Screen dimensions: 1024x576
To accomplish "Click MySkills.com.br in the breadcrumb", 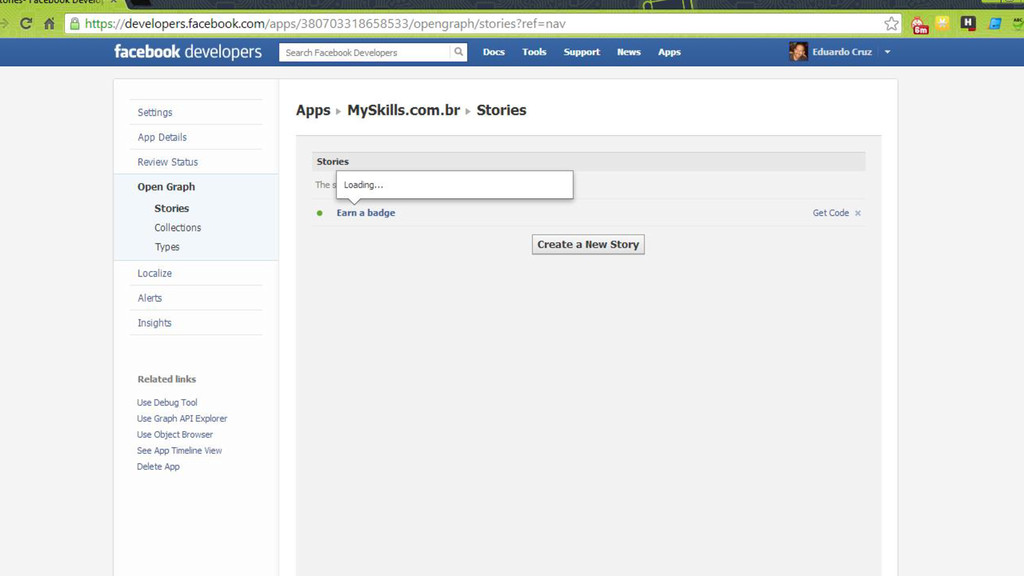I will point(404,110).
